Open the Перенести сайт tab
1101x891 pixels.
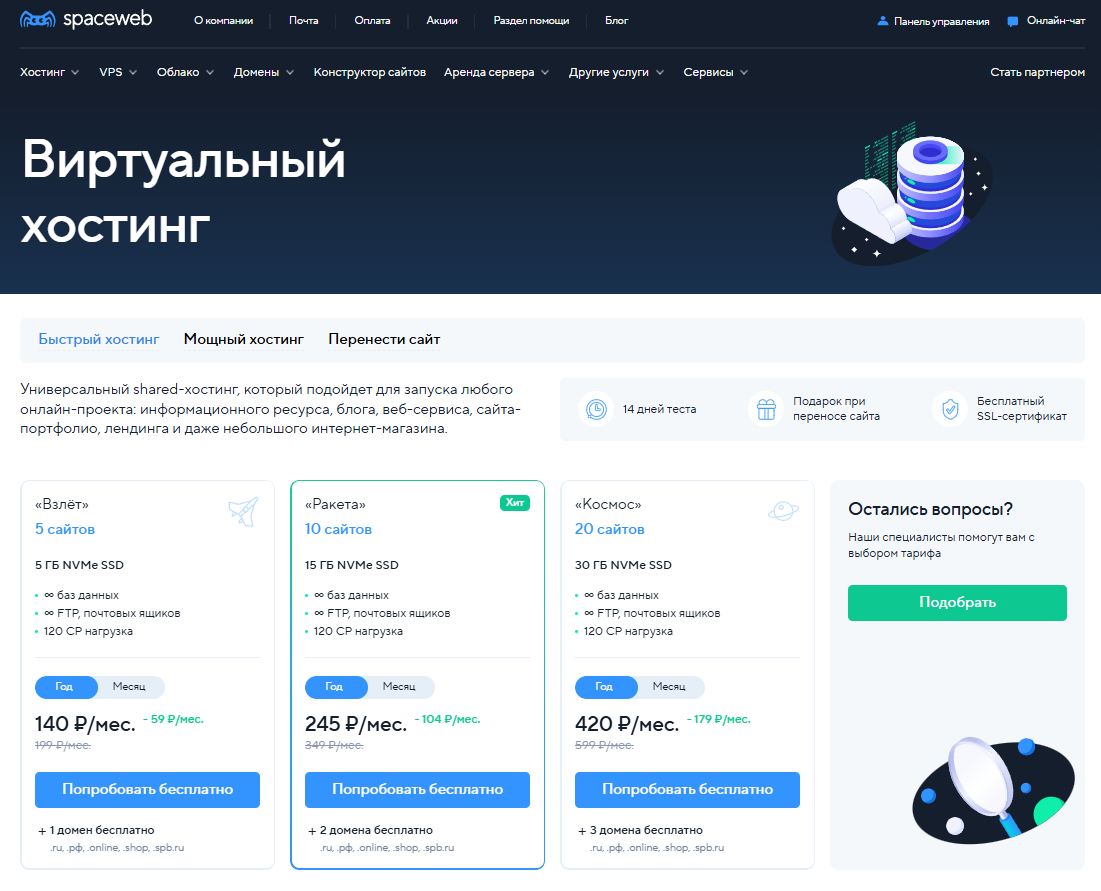[384, 339]
